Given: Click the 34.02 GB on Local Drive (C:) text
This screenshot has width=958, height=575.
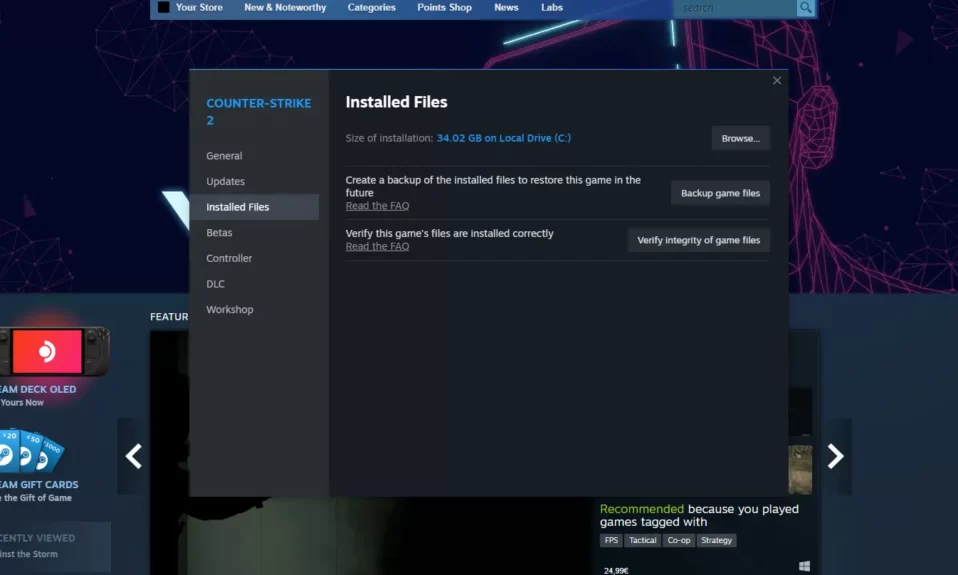Looking at the screenshot, I should [x=503, y=138].
